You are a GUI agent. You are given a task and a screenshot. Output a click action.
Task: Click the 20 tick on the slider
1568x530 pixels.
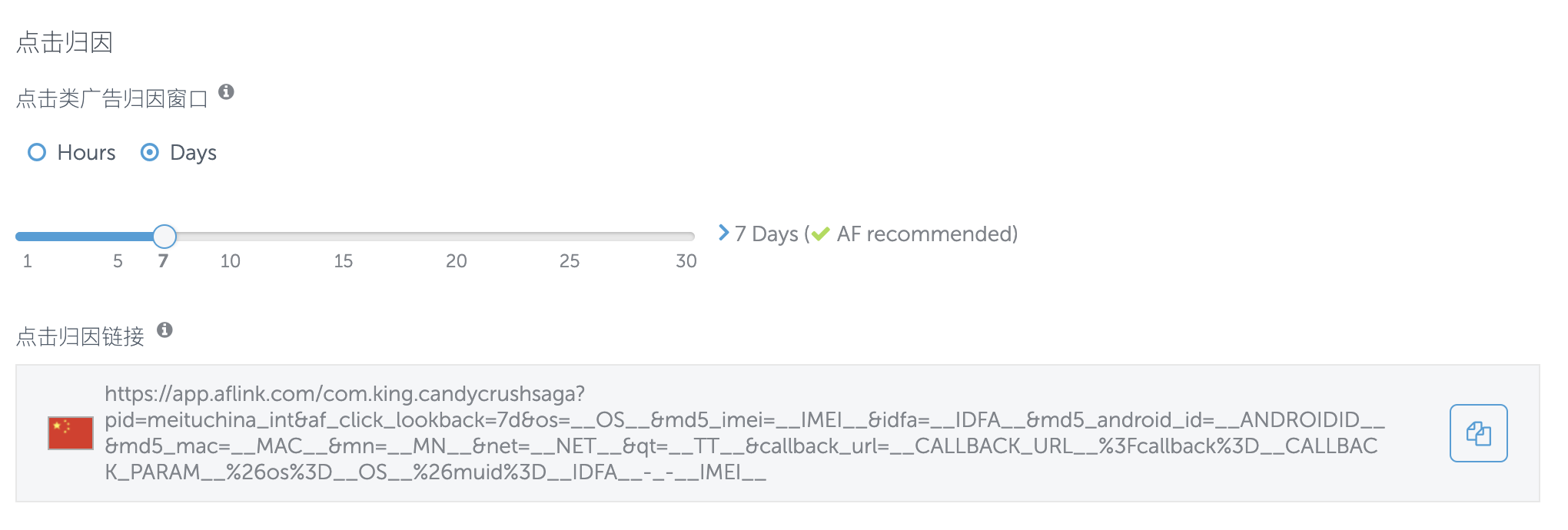(457, 261)
